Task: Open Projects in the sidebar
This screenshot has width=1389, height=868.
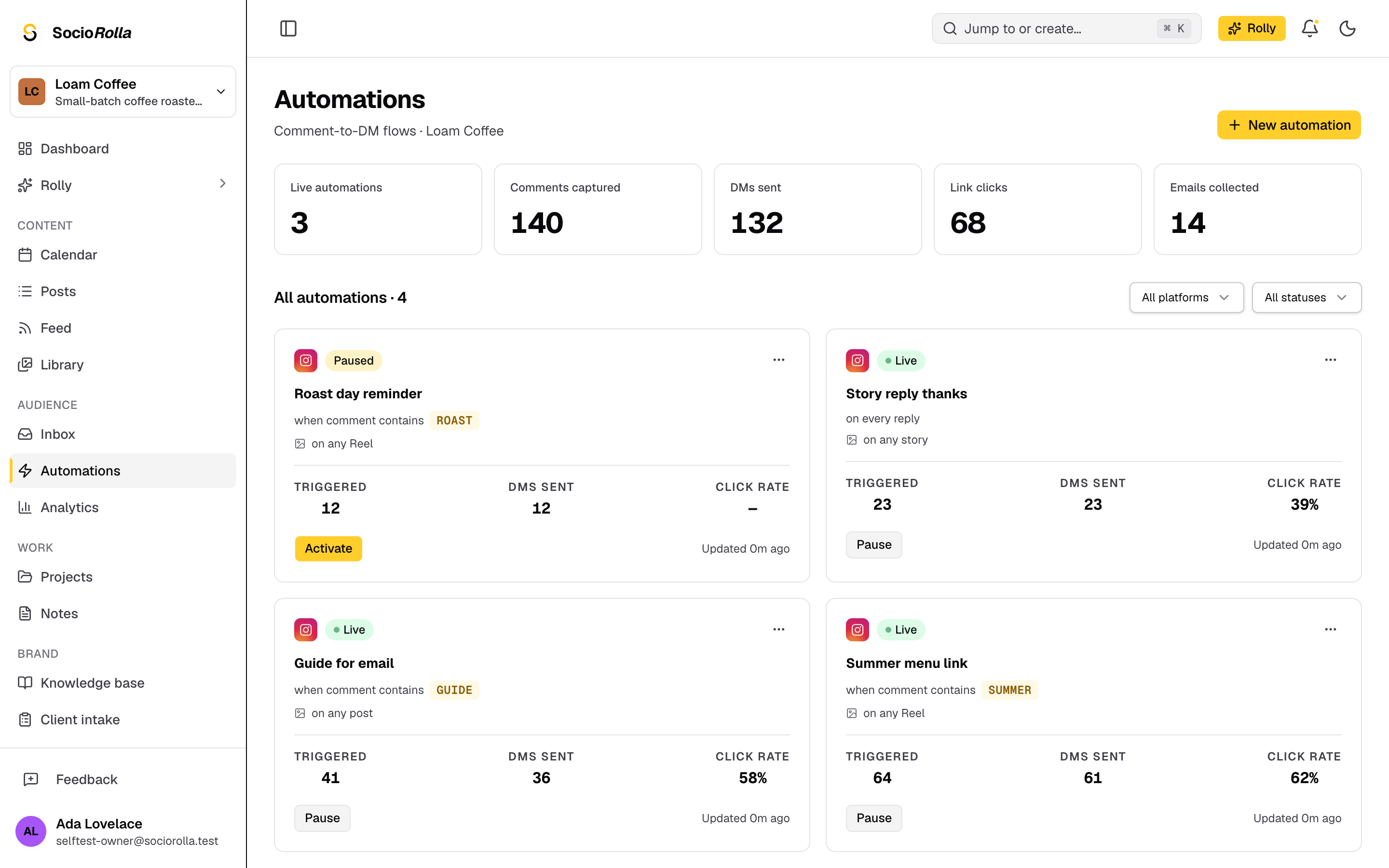Action: tap(123, 576)
